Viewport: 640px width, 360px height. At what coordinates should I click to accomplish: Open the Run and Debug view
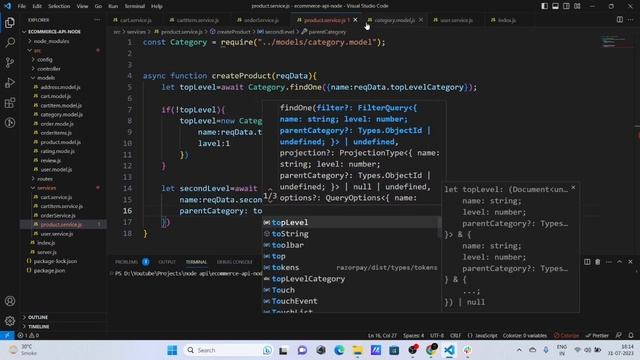tap(10, 82)
